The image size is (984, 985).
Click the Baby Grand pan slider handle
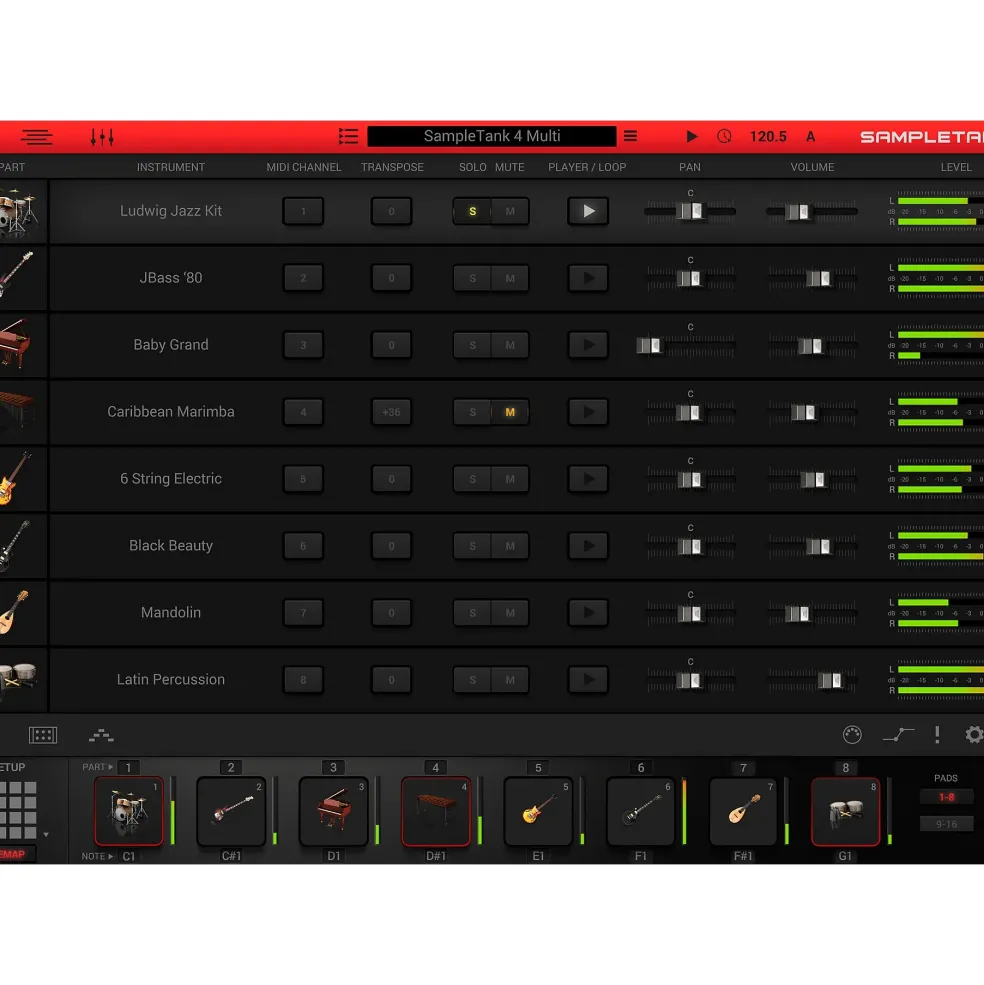point(648,346)
